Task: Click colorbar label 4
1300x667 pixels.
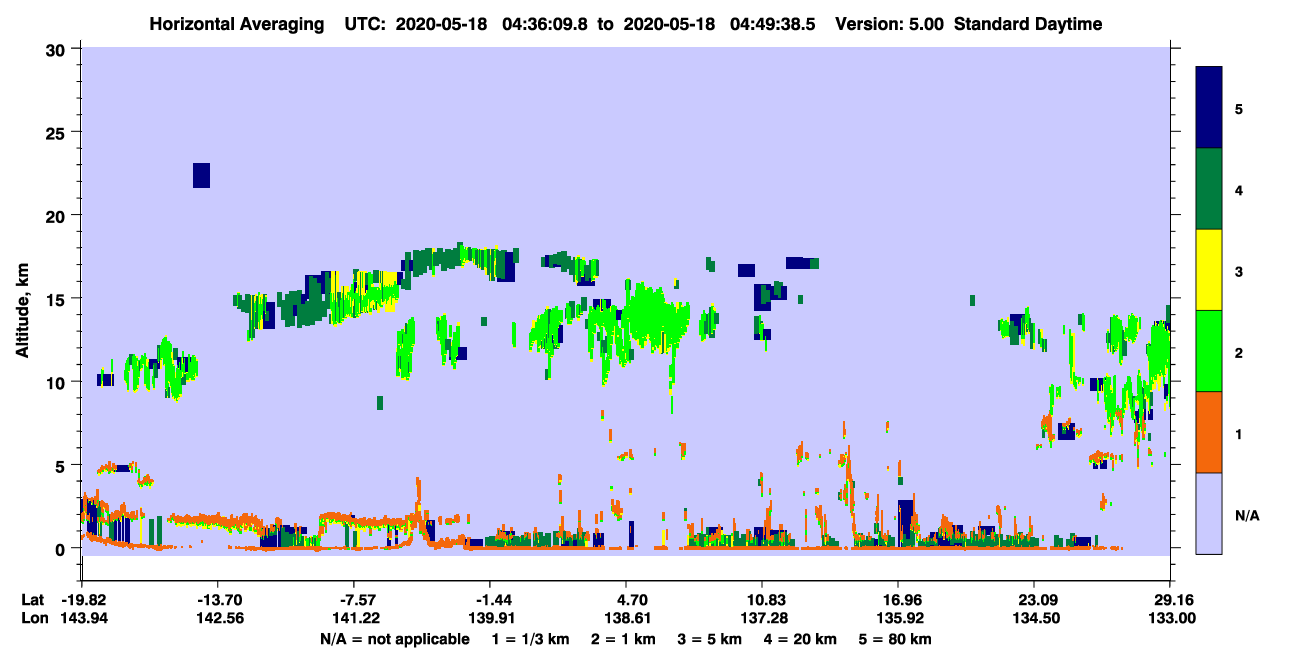Action: click(x=1239, y=190)
